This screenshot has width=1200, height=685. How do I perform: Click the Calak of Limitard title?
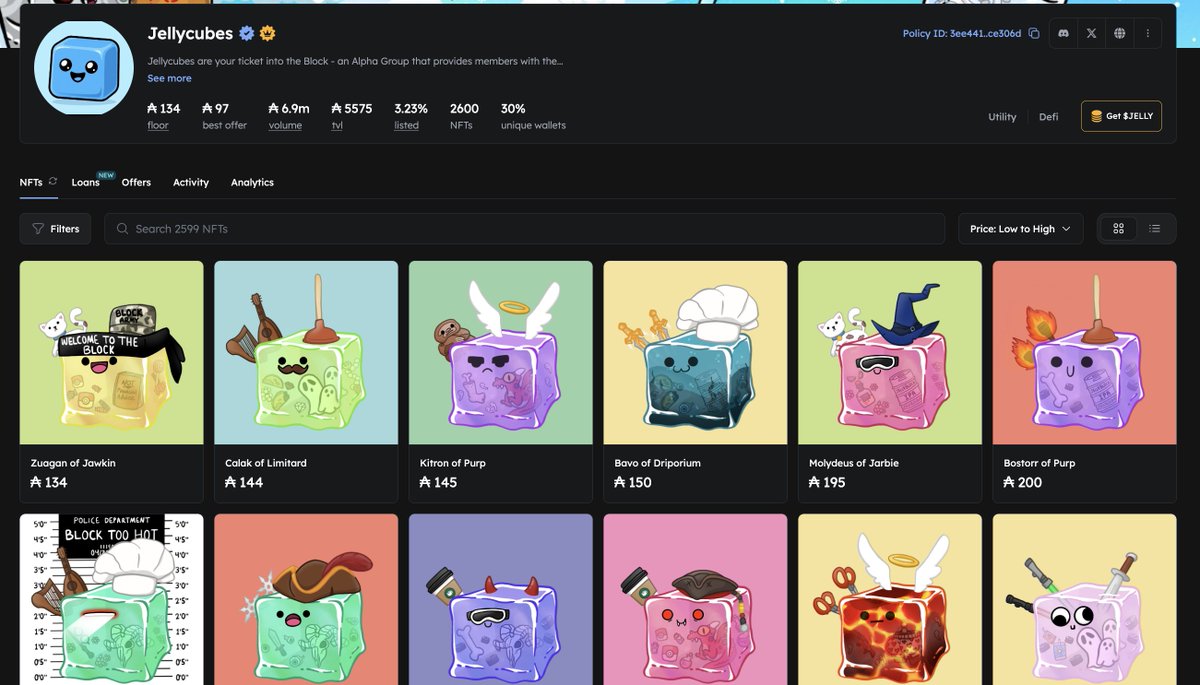tap(266, 463)
